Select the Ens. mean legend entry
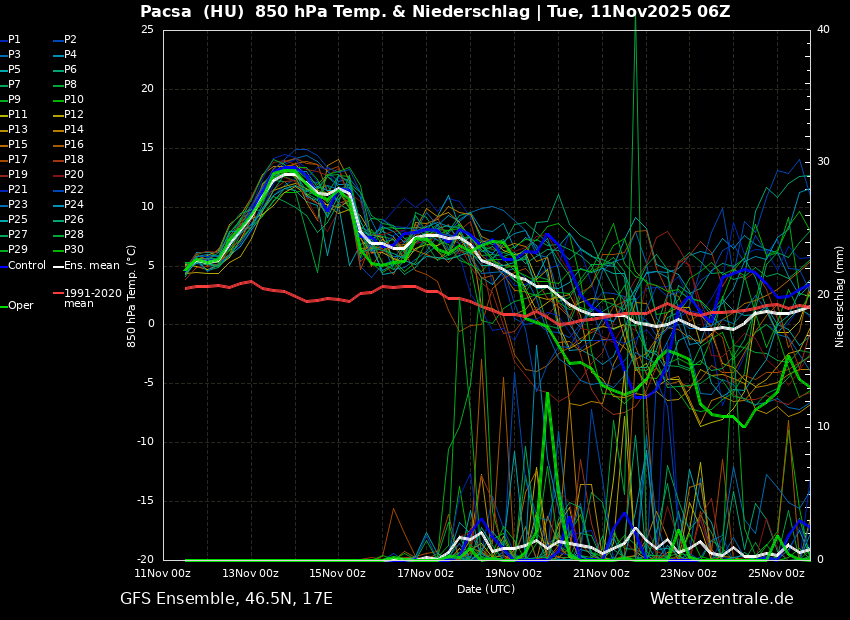850x620 pixels. click(x=91, y=266)
